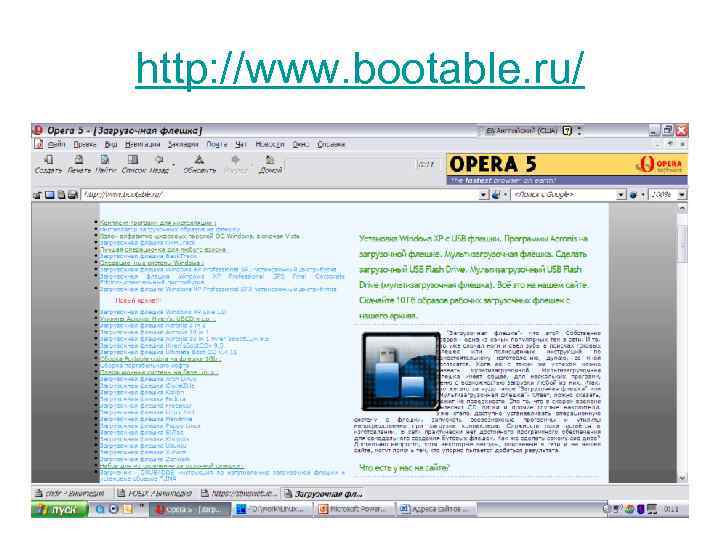
Task: Click the taskbar clock
Action: point(671,509)
